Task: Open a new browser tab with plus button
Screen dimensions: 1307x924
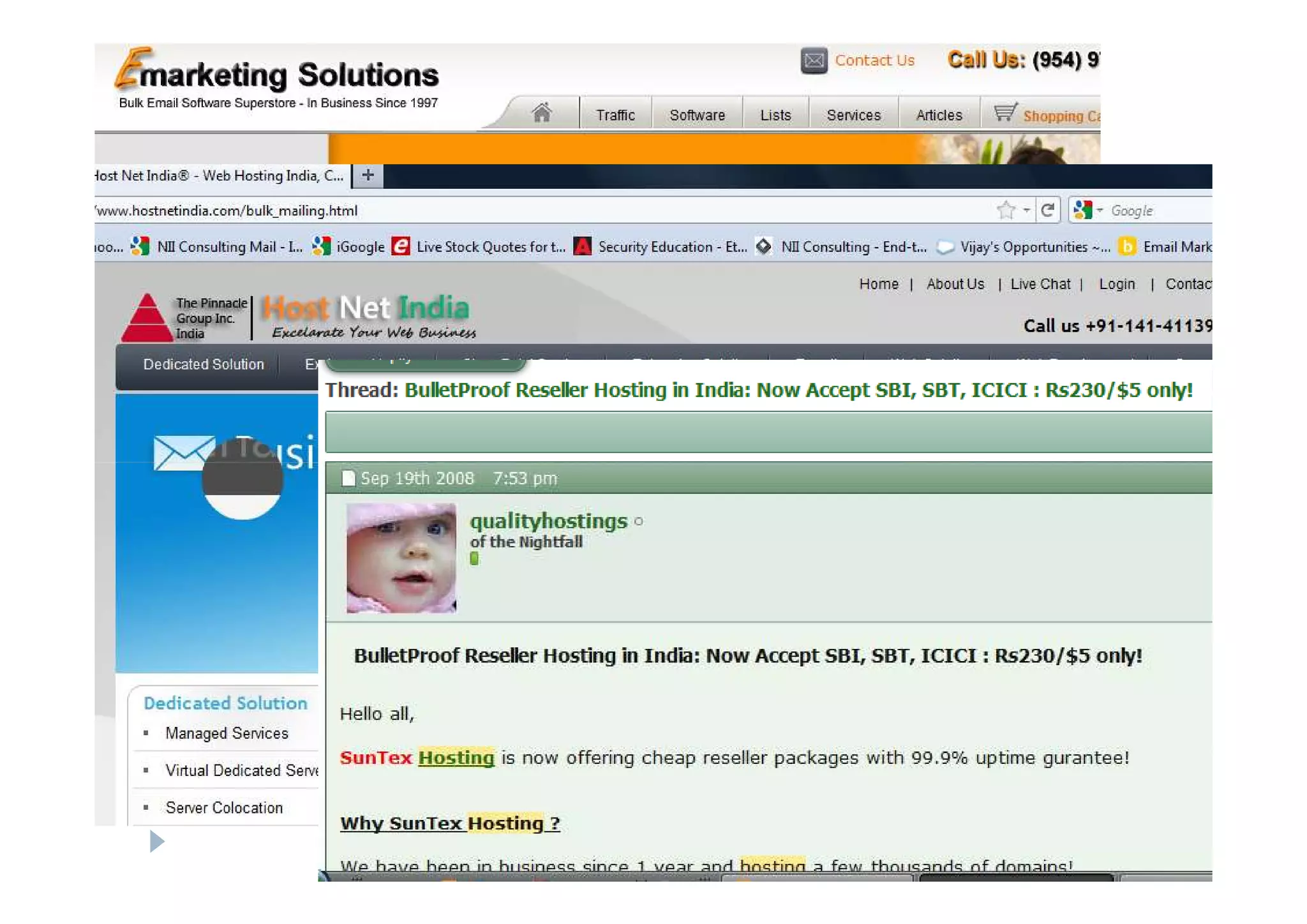Action: click(368, 175)
